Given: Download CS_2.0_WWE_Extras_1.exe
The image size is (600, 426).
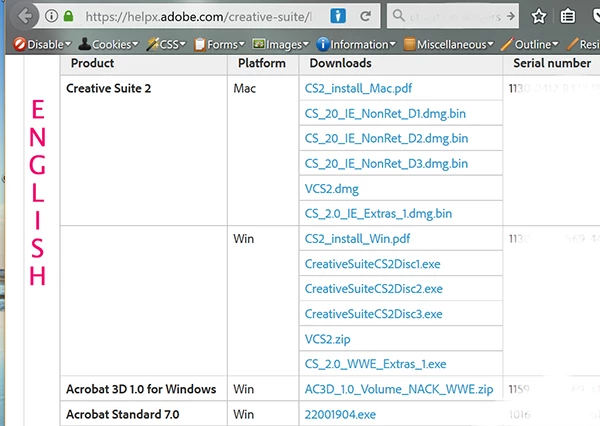Looking at the screenshot, I should click(375, 364).
